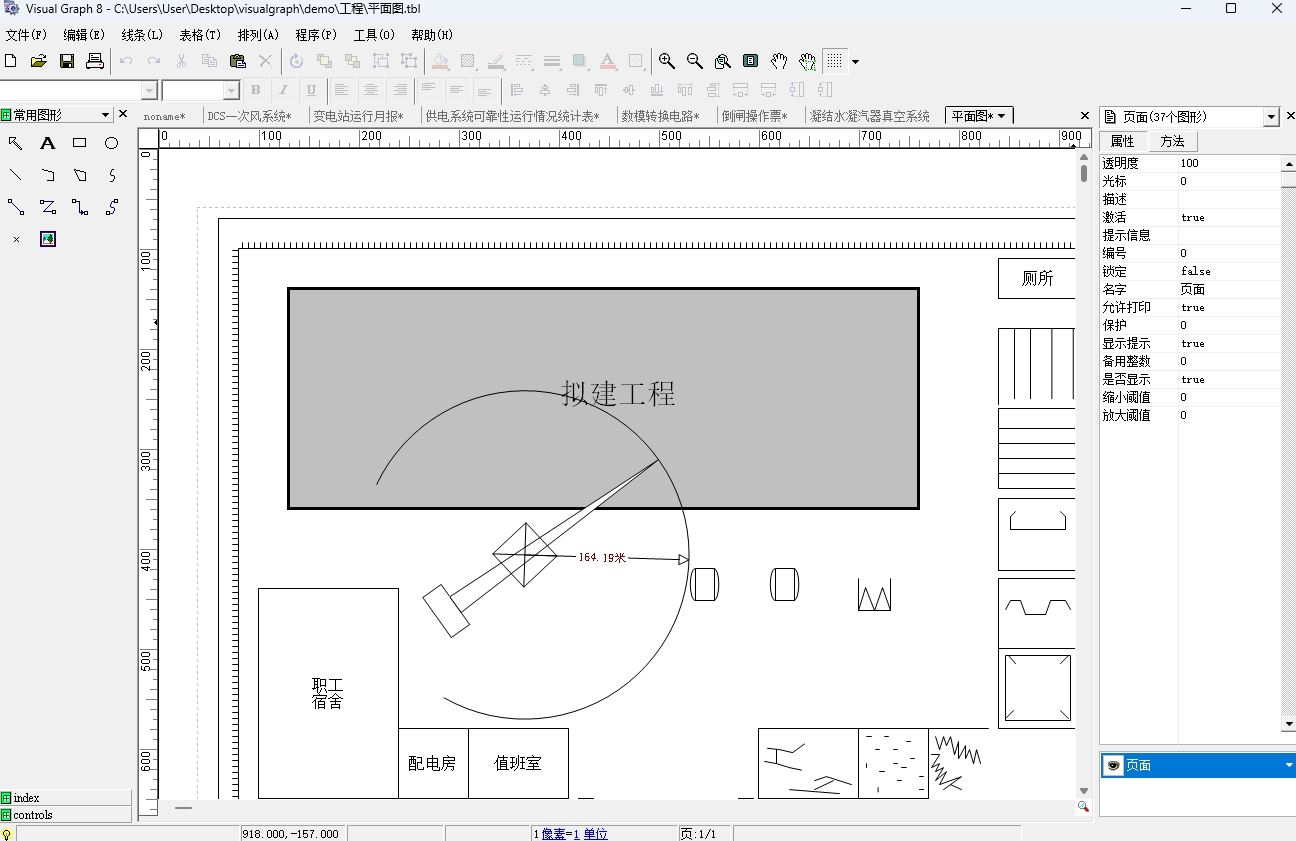Select the 透明度 property value 100
Image resolution: width=1296 pixels, height=841 pixels.
(1229, 163)
